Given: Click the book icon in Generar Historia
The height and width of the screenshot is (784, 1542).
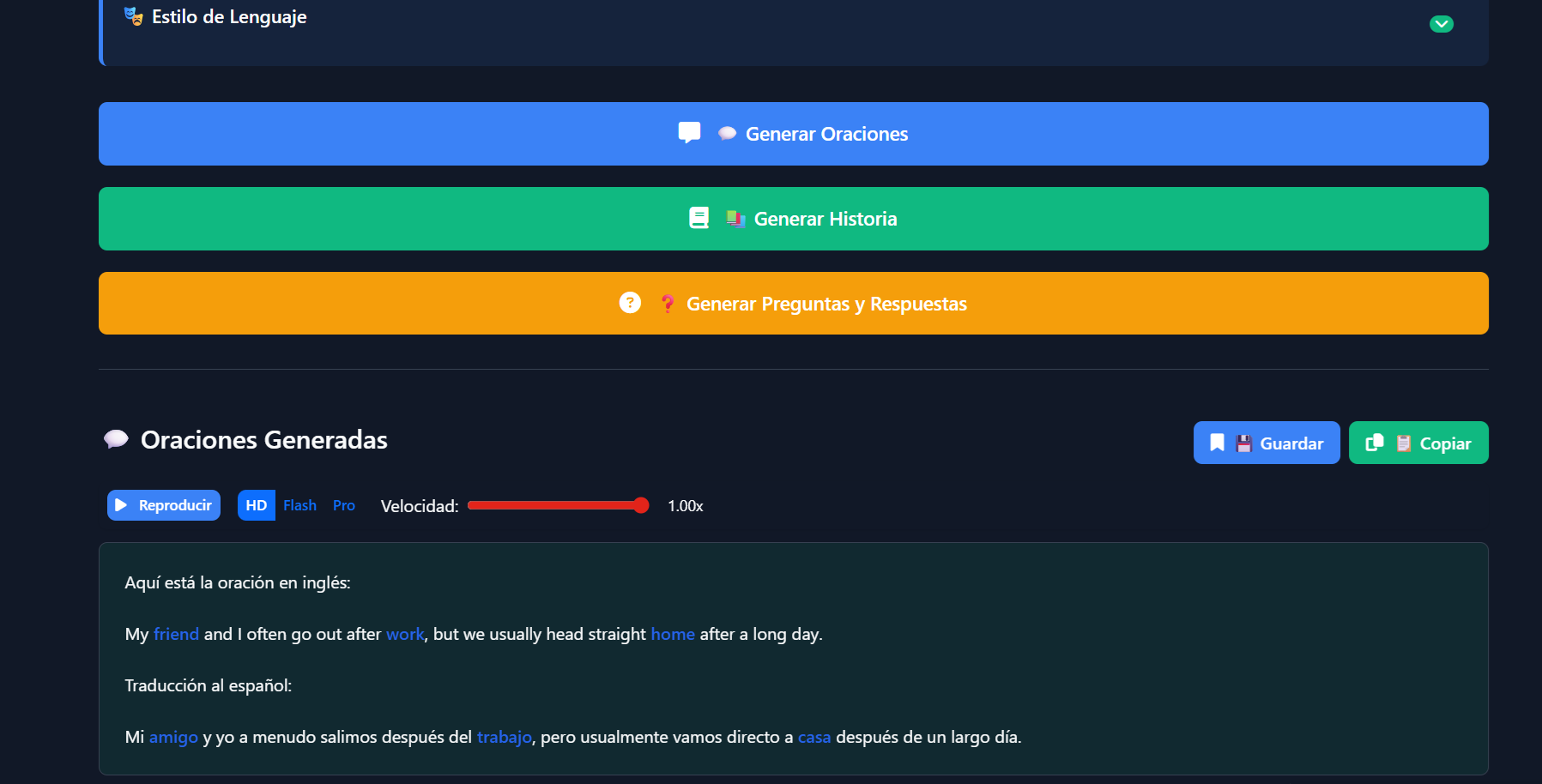Looking at the screenshot, I should (x=699, y=218).
